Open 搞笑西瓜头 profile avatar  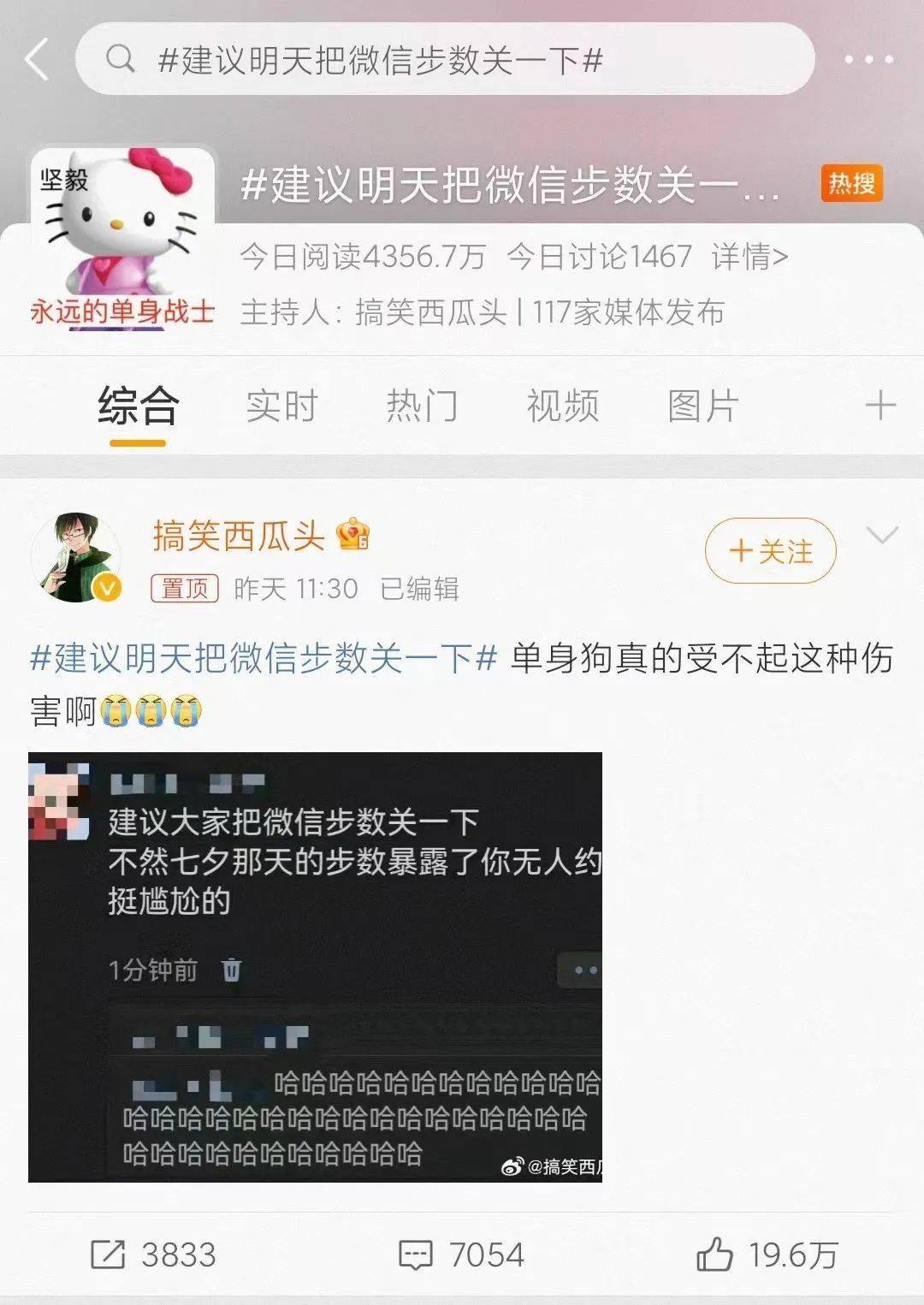76,557
